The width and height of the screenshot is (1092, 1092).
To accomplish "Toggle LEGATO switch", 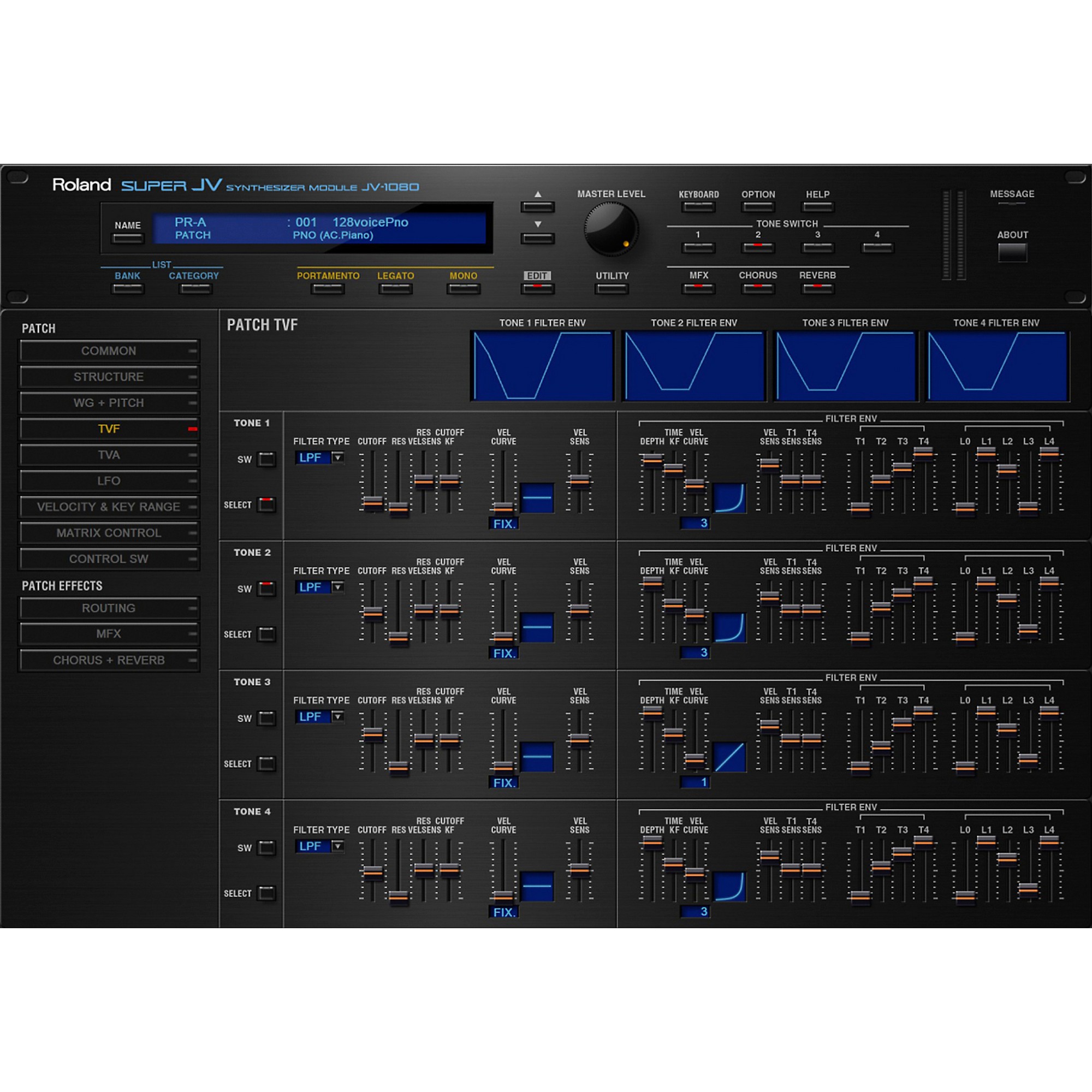I will 396,289.
